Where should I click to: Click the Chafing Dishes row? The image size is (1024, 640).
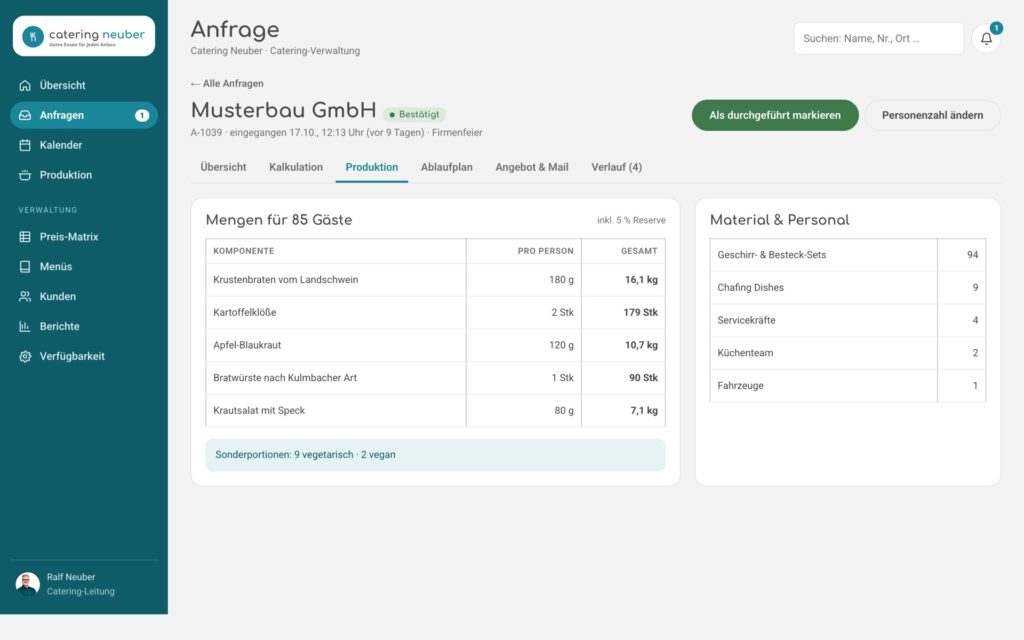[848, 288]
